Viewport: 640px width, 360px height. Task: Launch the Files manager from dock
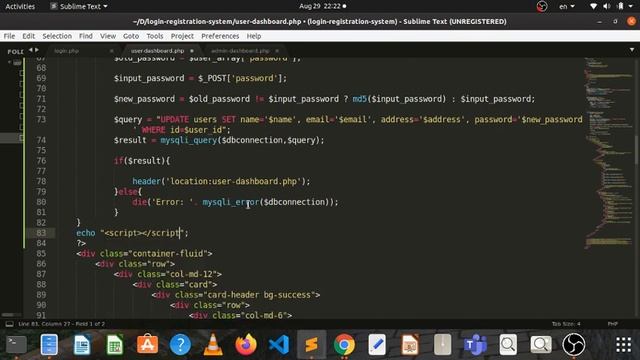tap(49, 345)
